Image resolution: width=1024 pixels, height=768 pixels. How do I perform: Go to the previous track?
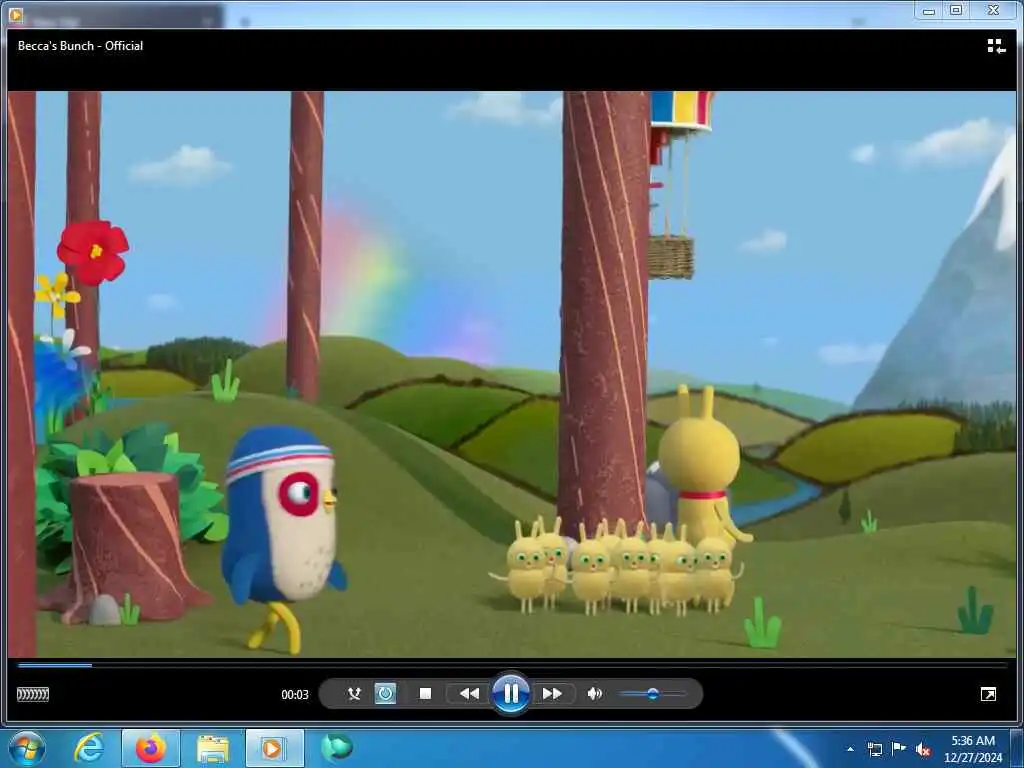[469, 694]
